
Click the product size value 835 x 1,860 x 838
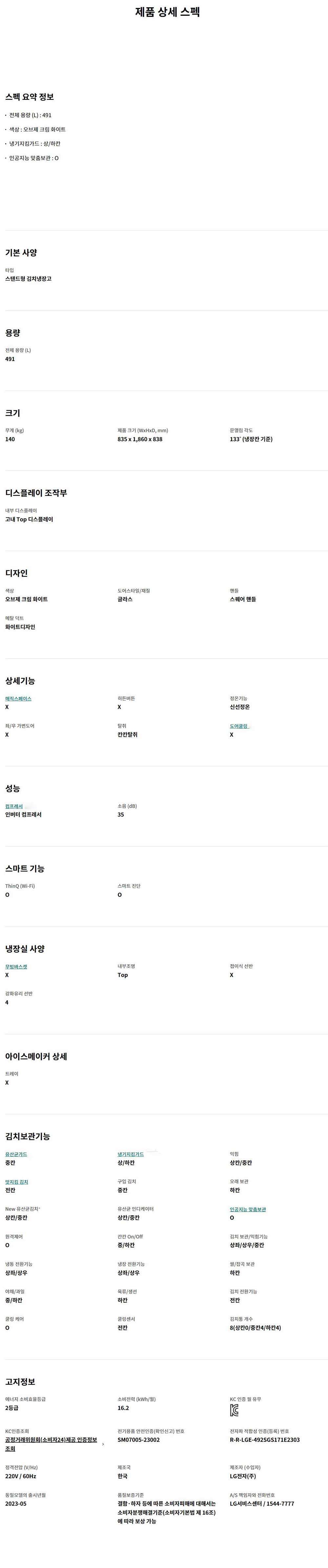click(x=140, y=439)
